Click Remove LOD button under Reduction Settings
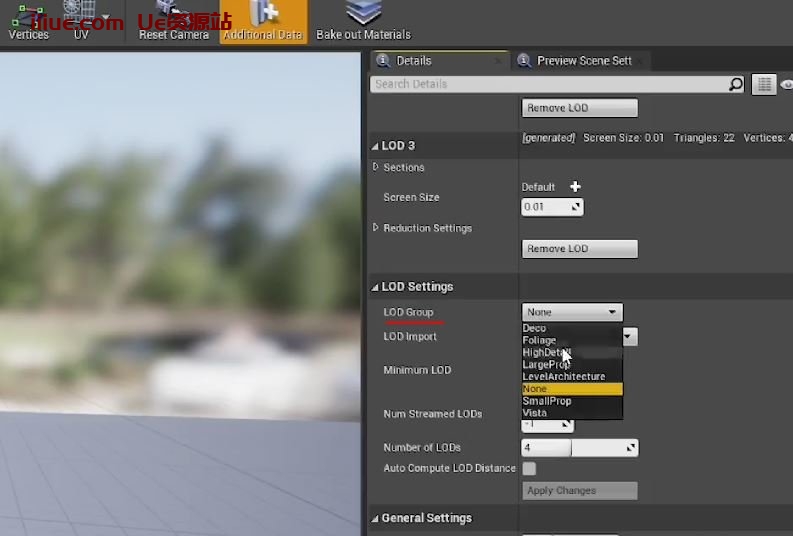 tap(580, 249)
